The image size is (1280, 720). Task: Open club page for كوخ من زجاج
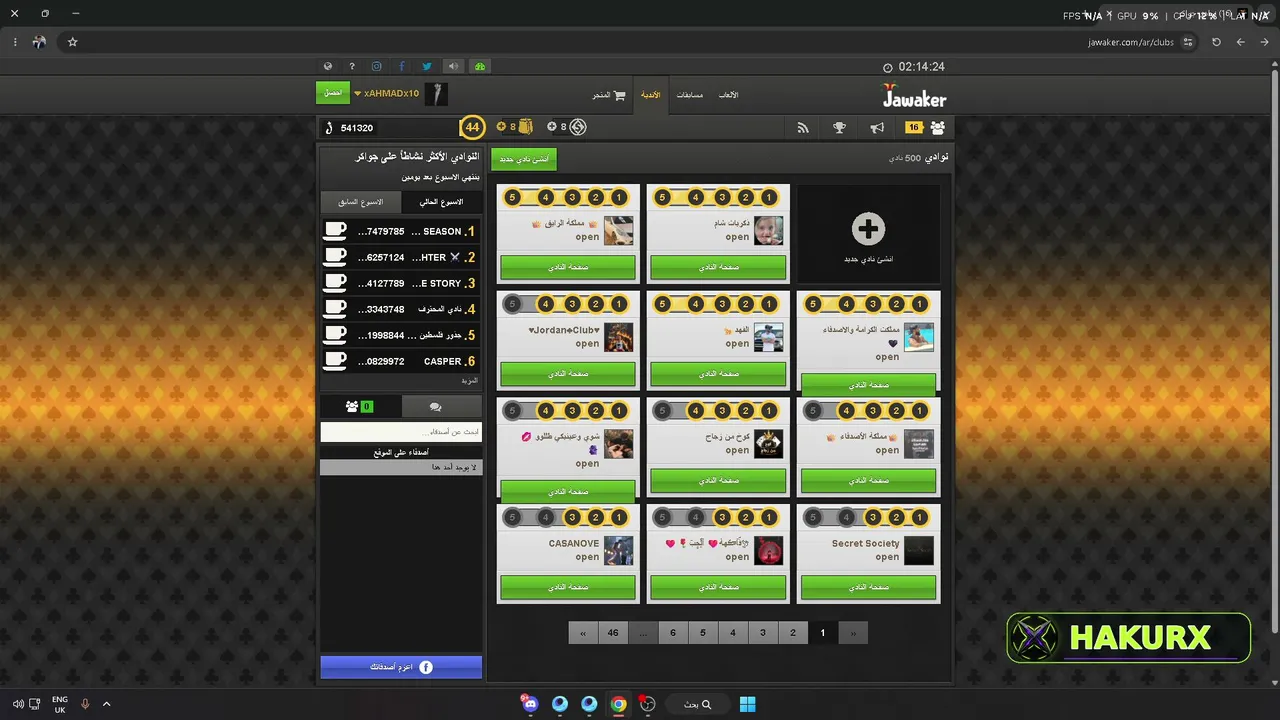coord(718,480)
